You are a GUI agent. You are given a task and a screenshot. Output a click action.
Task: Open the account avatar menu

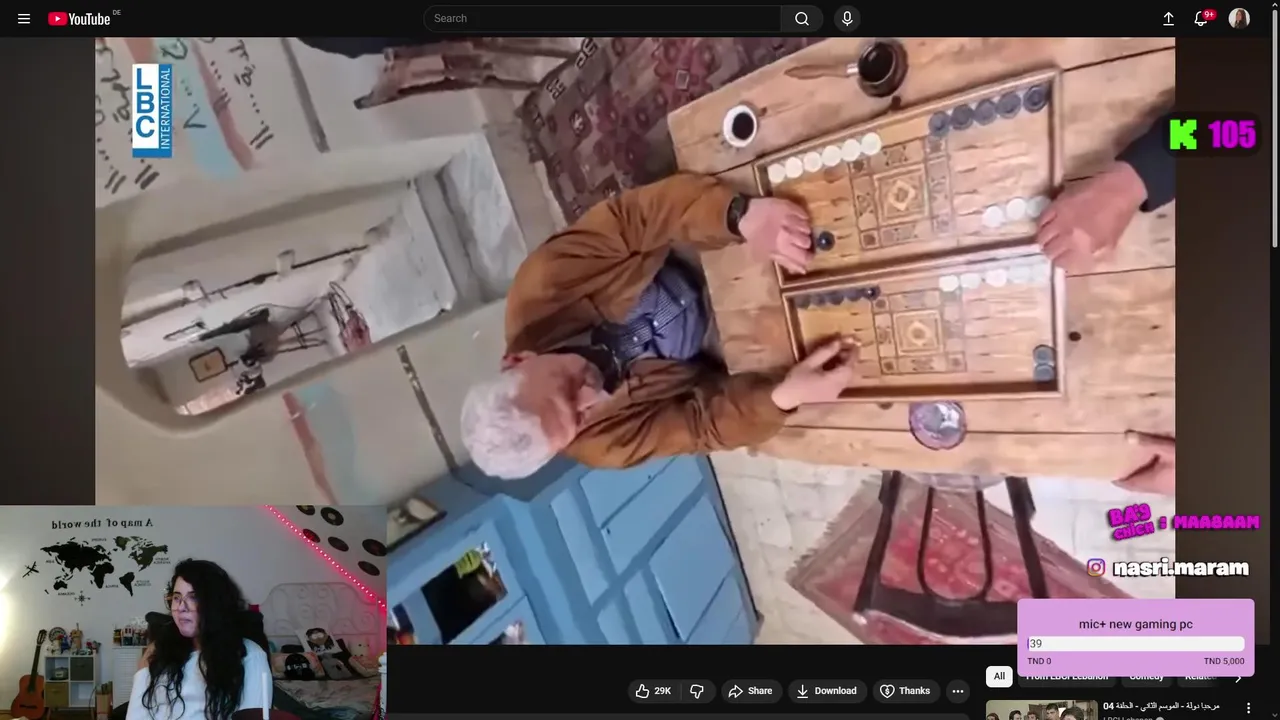1239,18
